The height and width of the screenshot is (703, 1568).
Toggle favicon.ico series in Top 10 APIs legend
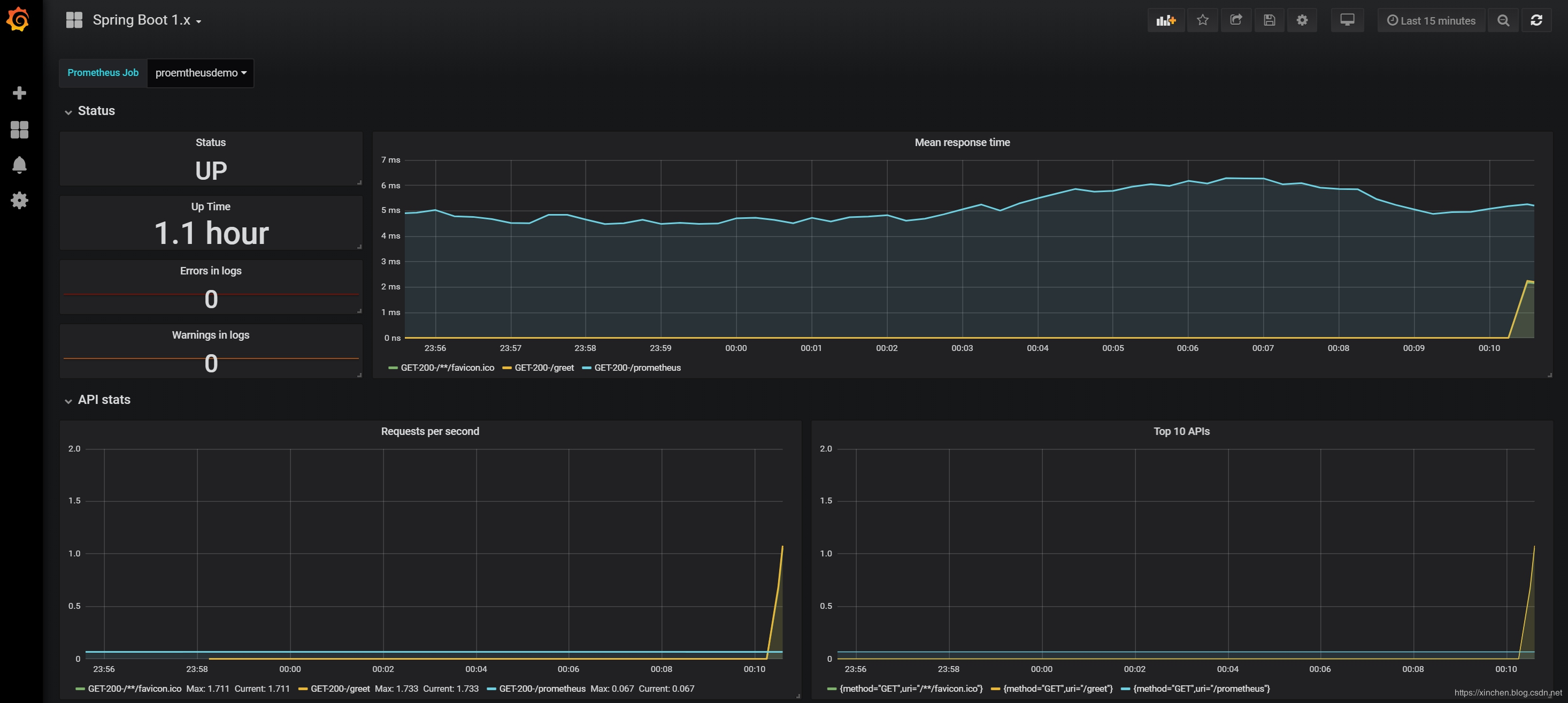pos(911,689)
